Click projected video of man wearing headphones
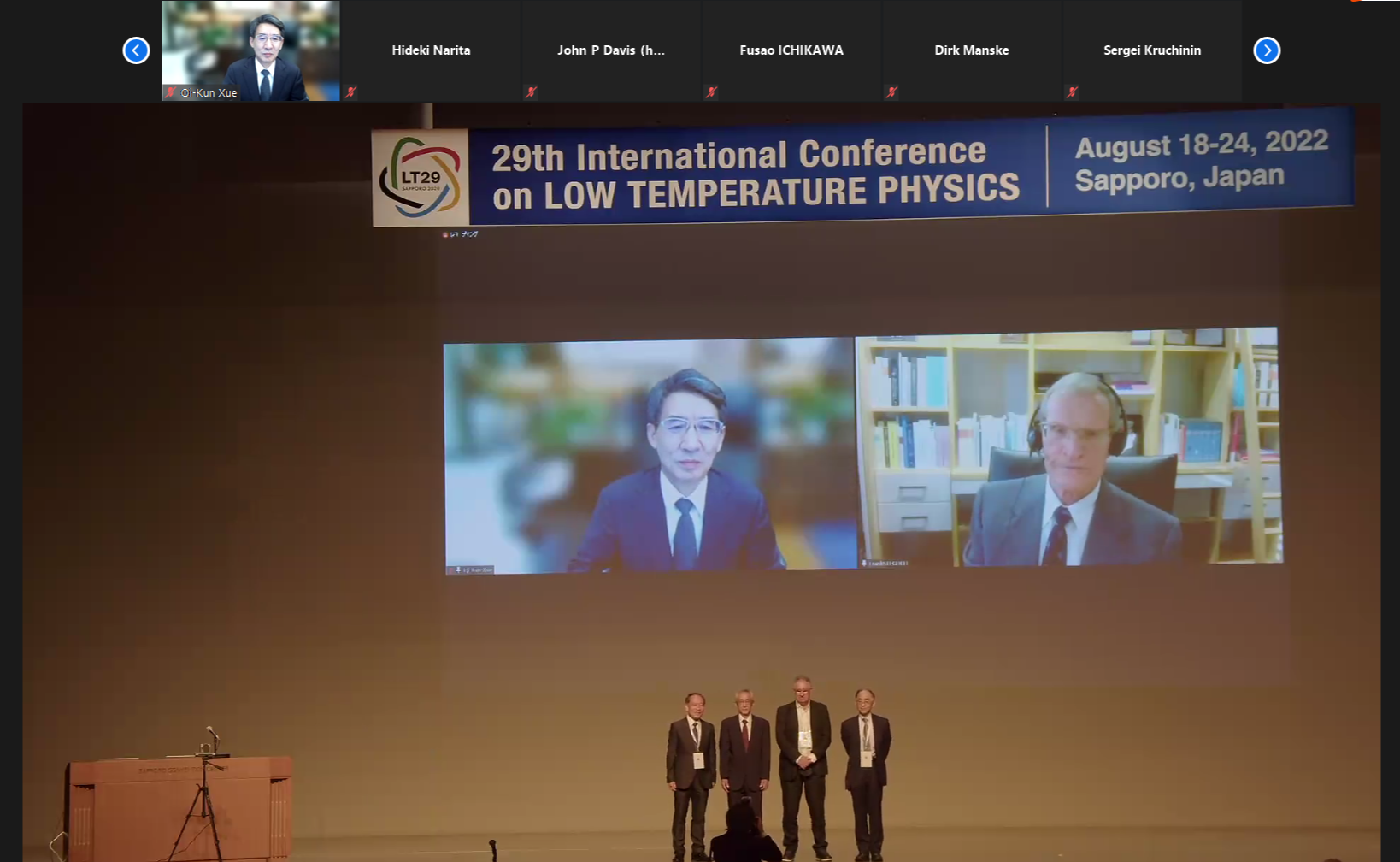The image size is (1400, 862). point(1068,447)
